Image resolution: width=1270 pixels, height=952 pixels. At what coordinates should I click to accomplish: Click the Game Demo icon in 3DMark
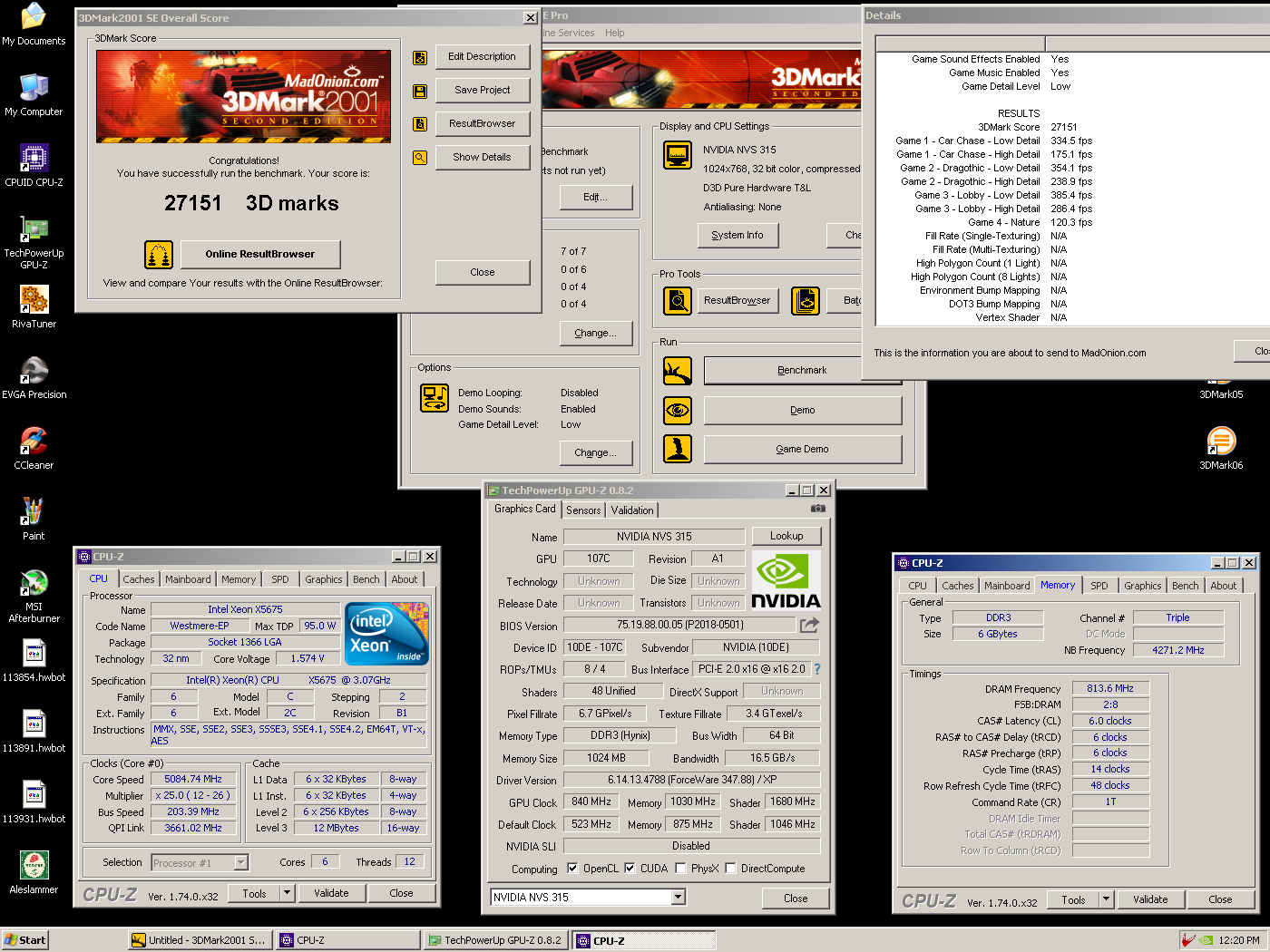tap(678, 449)
